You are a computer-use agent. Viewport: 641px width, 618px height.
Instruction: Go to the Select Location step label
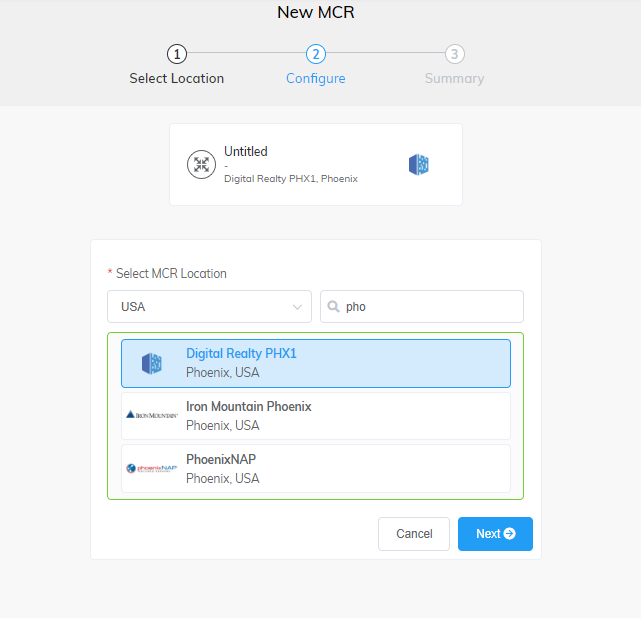click(x=177, y=78)
